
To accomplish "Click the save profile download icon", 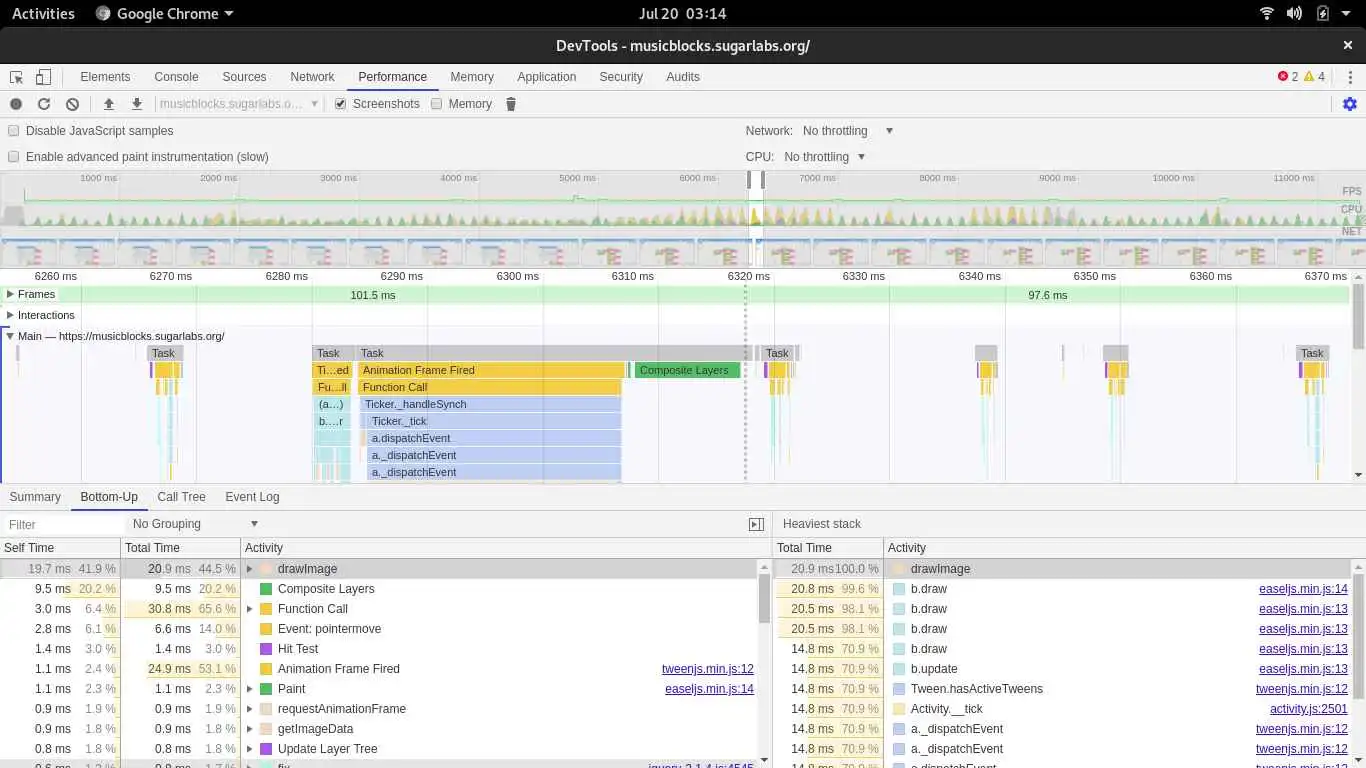I will tap(137, 104).
